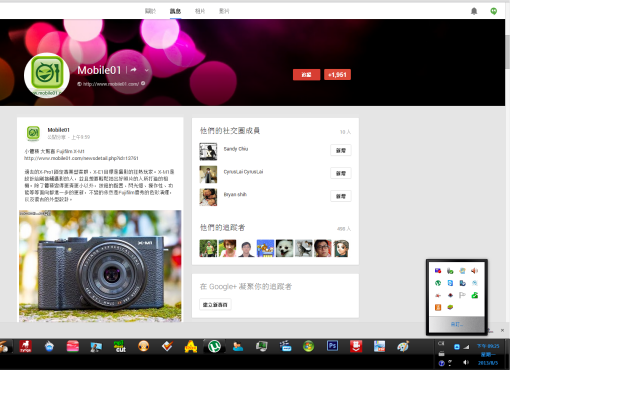Viewport: 640px width, 400px height.
Task: Click the first follower avatar in green shirt
Action: [208, 248]
